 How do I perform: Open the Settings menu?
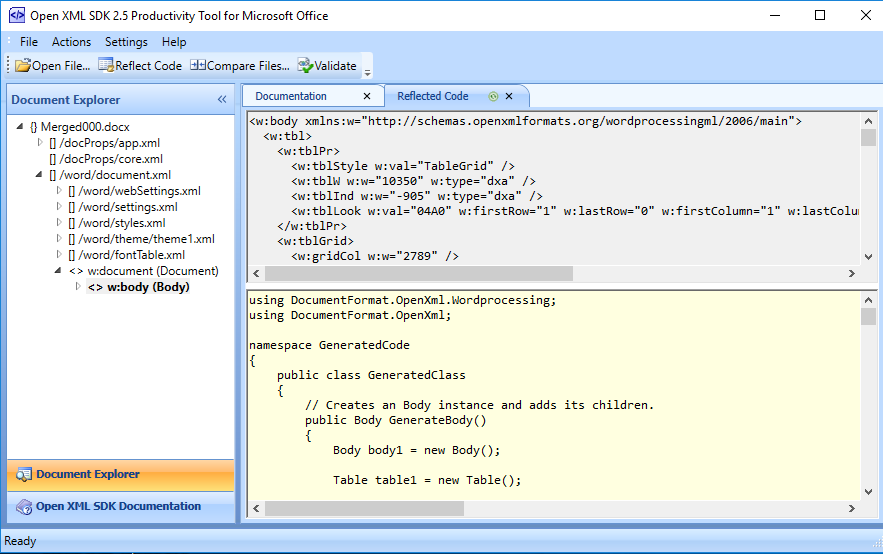pyautogui.click(x=126, y=42)
